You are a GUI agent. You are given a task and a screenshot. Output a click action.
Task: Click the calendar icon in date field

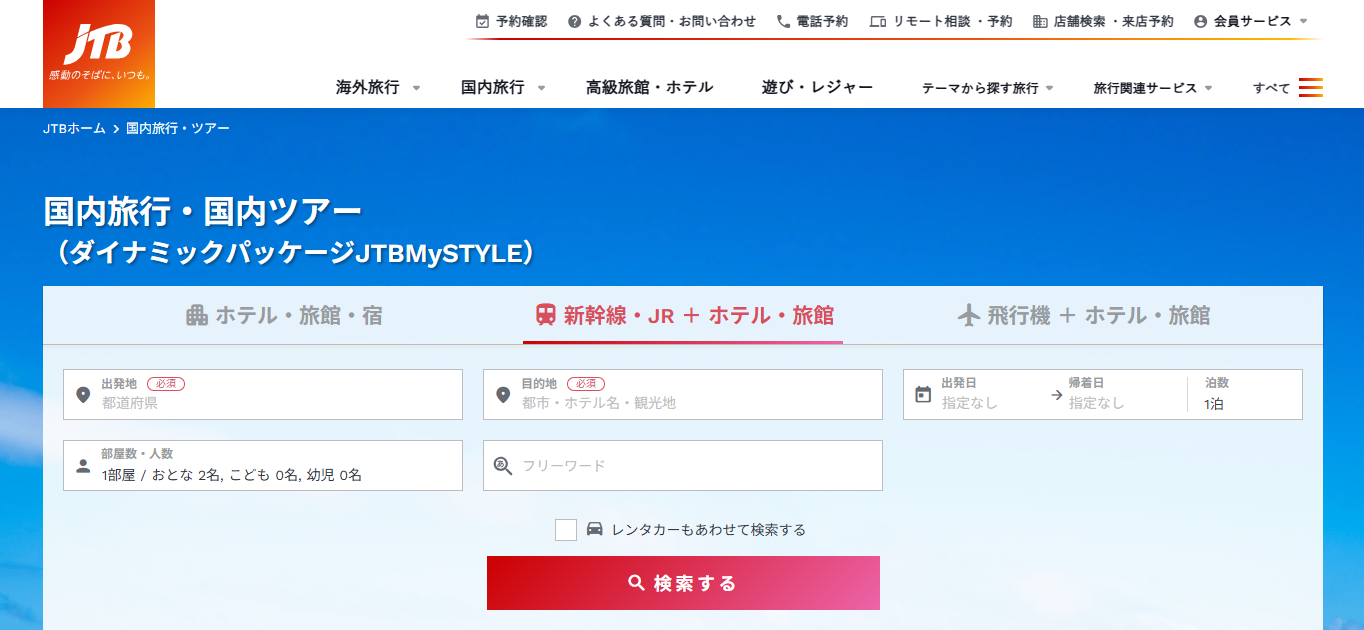tap(924, 395)
